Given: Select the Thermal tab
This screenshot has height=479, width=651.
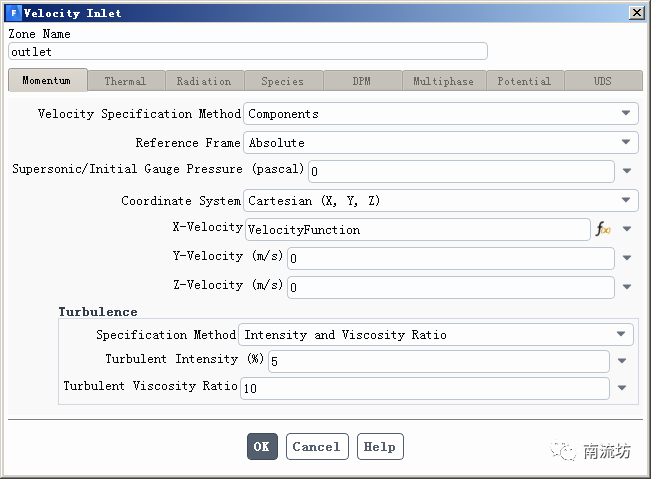Looking at the screenshot, I should (x=125, y=81).
